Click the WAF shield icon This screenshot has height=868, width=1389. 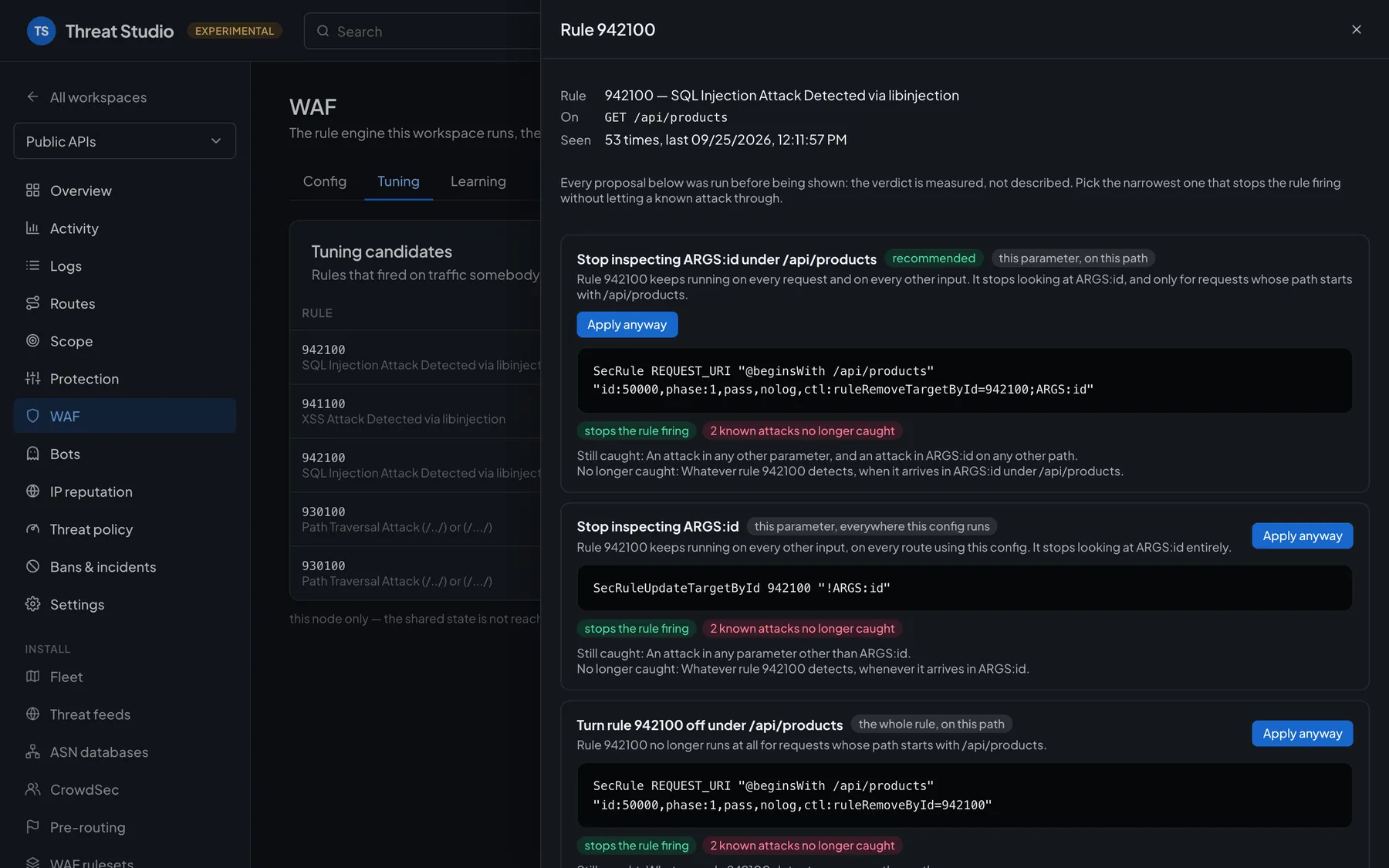32,417
